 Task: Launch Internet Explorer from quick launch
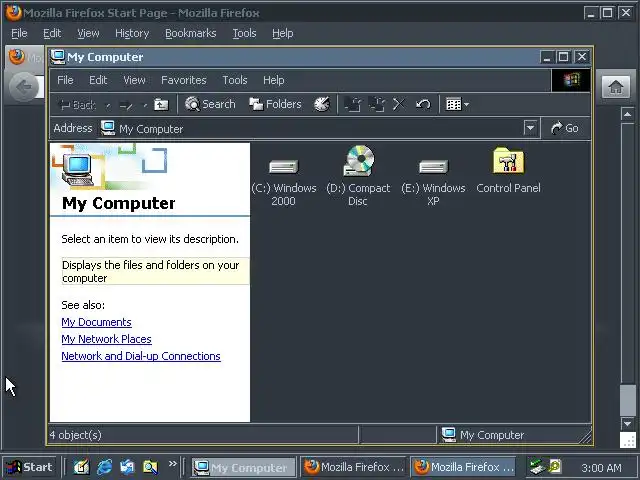pyautogui.click(x=104, y=467)
